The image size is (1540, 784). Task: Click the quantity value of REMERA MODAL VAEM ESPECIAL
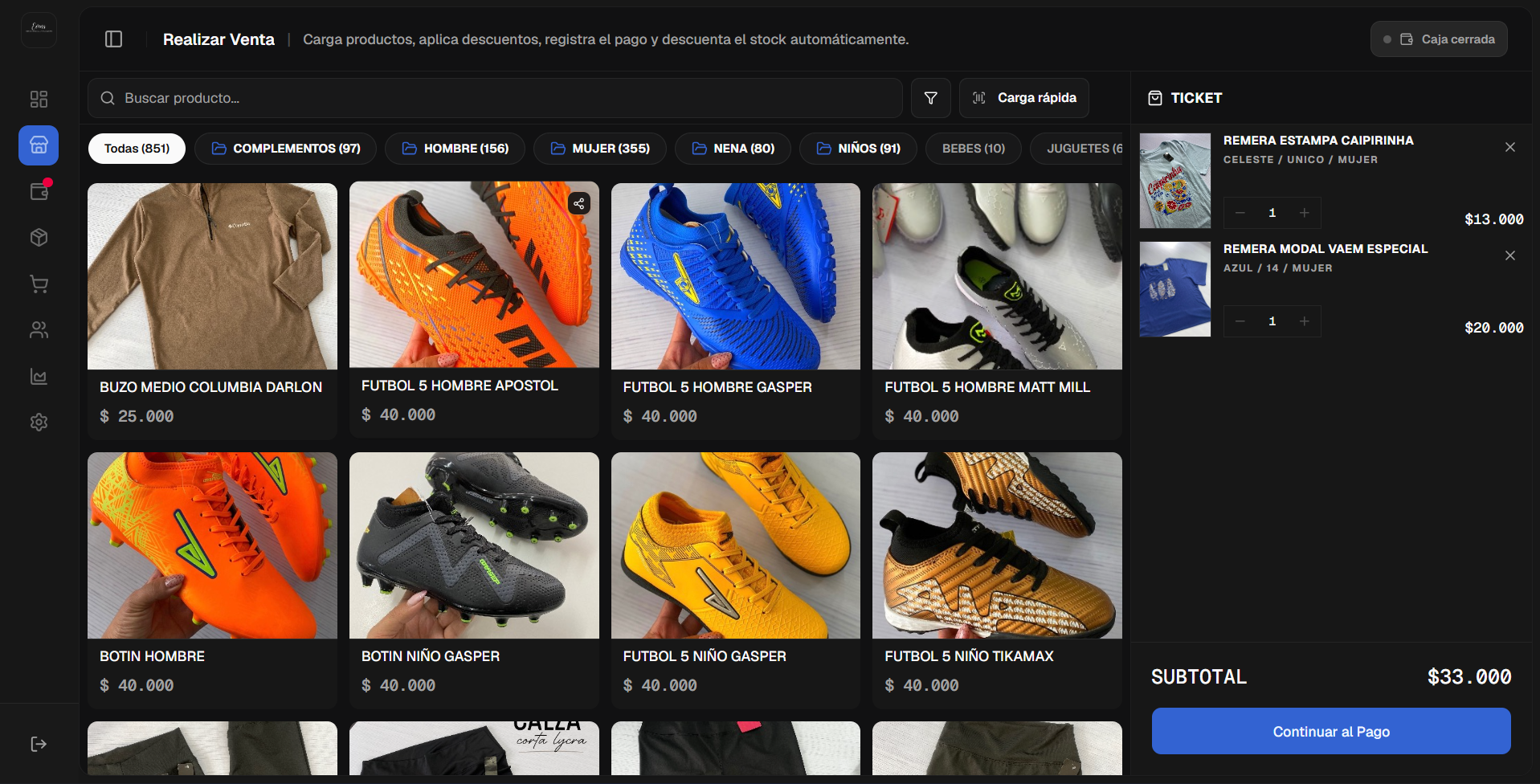tap(1272, 321)
